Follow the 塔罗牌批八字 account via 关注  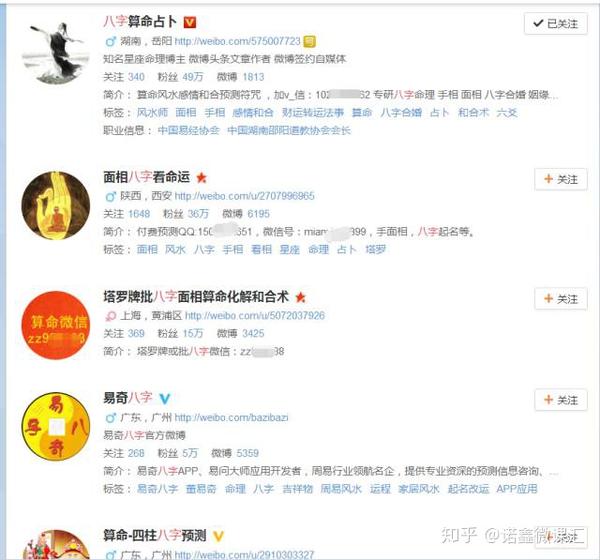coord(561,299)
